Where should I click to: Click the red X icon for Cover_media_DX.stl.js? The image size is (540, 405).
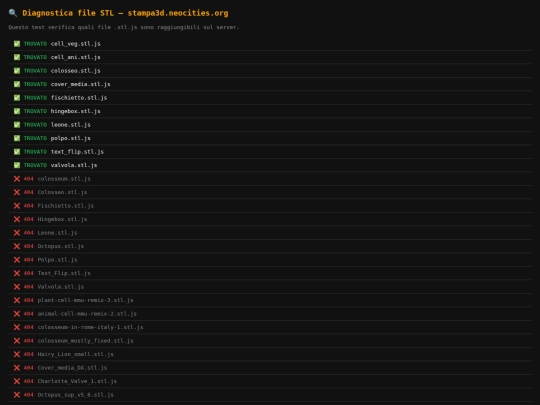point(17,368)
